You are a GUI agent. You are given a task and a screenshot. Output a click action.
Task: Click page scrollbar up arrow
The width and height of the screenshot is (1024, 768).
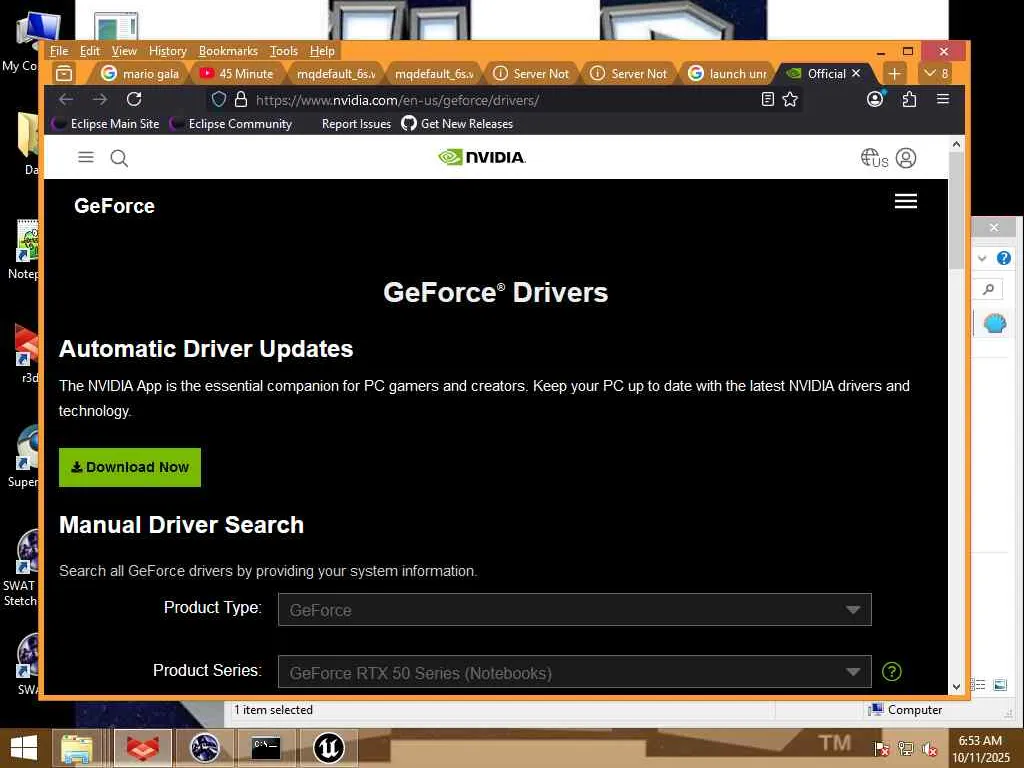(x=956, y=144)
